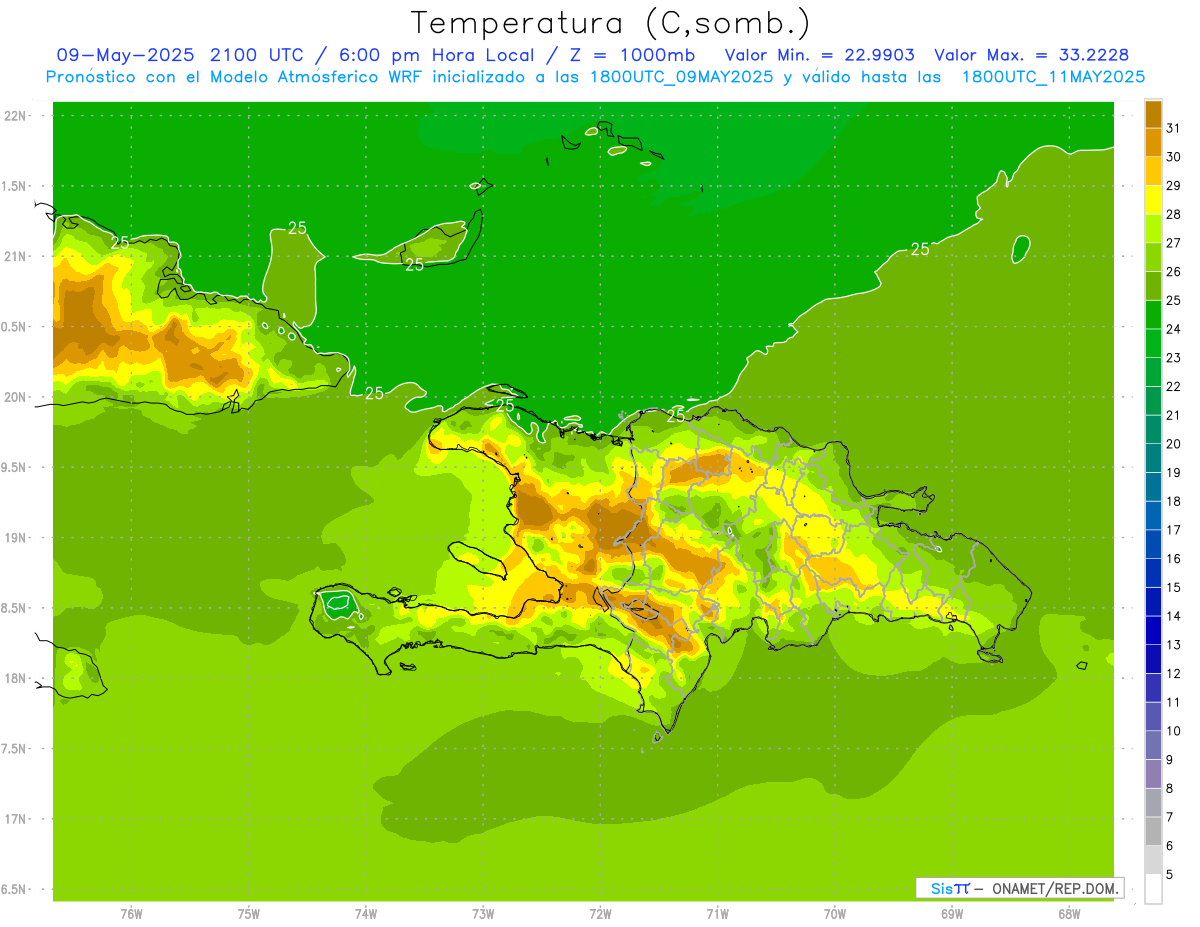Click the '19N' latitude axis label
The height and width of the screenshot is (927, 1200).
click(17, 538)
